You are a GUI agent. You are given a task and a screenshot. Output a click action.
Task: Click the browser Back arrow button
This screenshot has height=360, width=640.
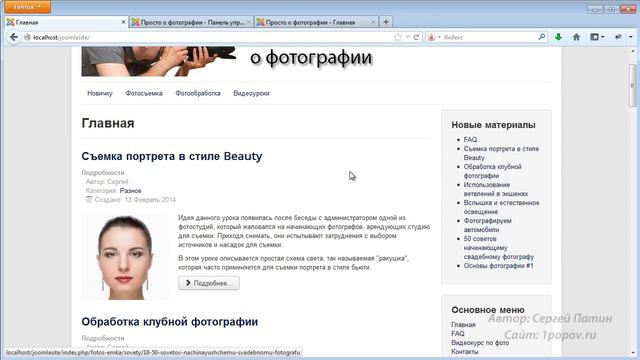click(13, 37)
